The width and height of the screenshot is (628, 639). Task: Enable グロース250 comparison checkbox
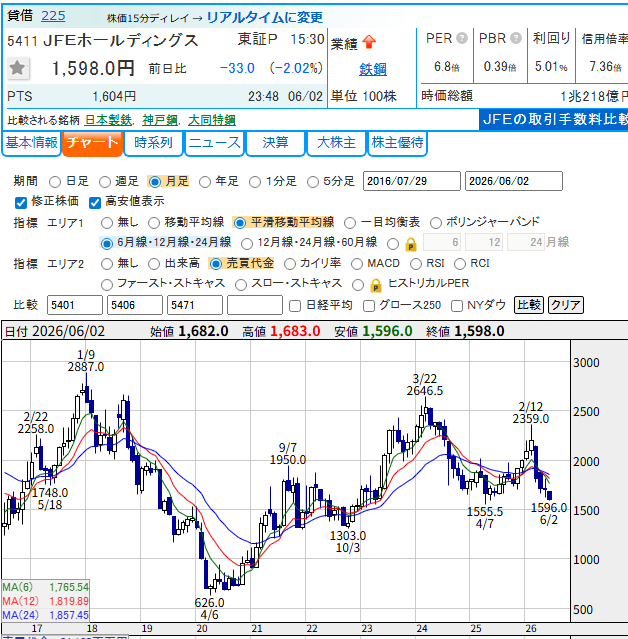(369, 306)
